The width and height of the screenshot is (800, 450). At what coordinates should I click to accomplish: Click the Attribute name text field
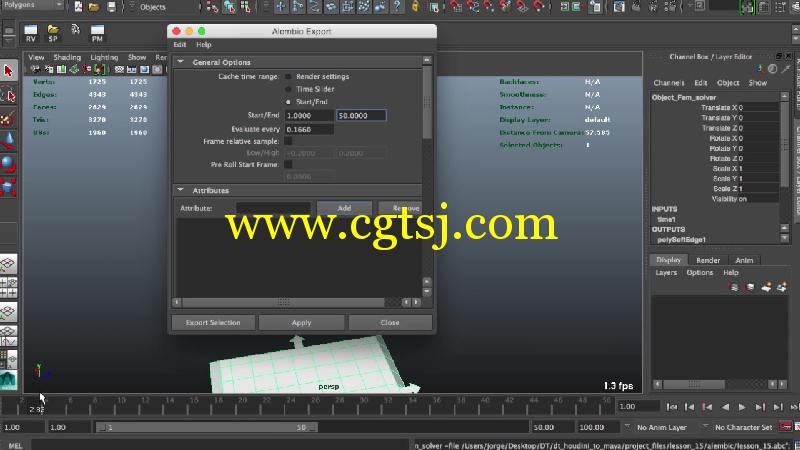pyautogui.click(x=273, y=208)
